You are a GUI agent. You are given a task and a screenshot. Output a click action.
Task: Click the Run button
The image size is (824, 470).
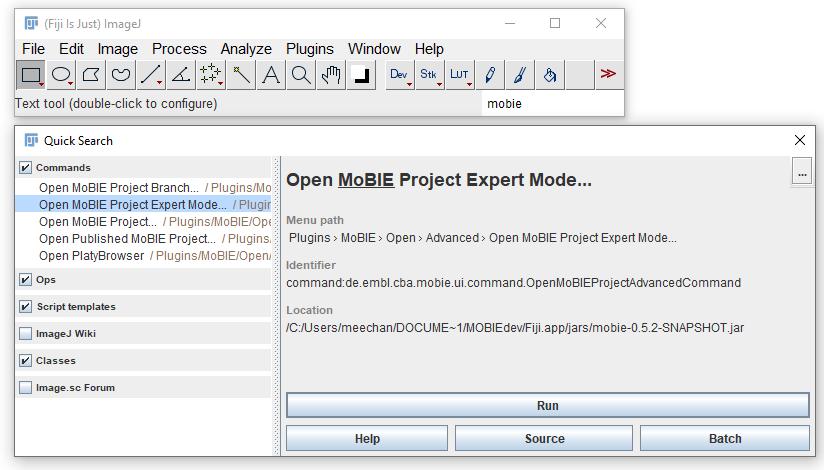[x=548, y=405]
